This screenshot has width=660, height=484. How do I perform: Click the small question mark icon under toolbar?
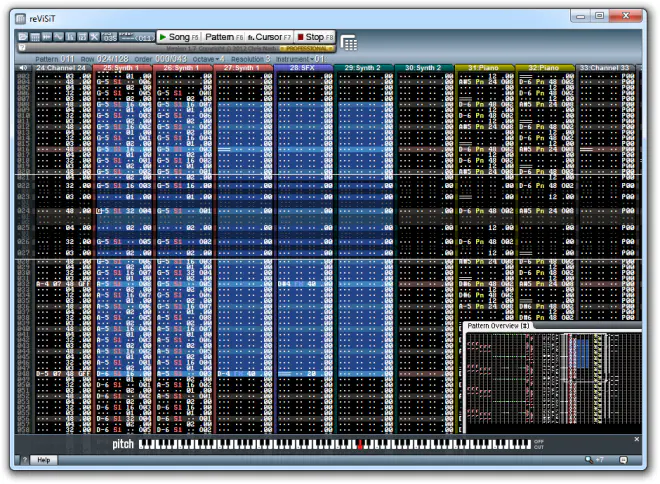[x=22, y=48]
